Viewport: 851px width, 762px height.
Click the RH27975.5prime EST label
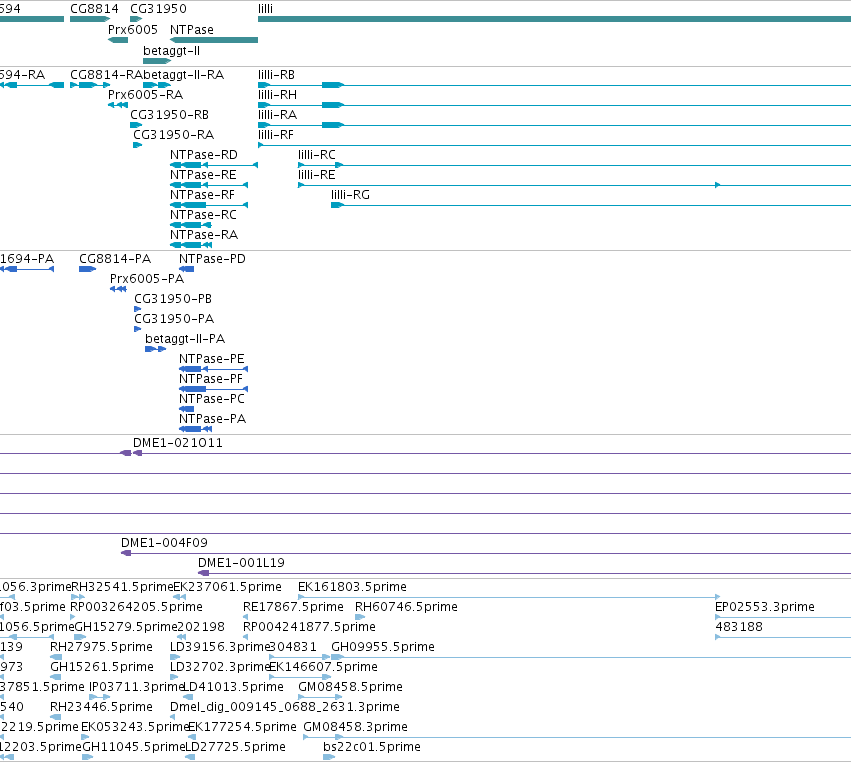[101, 647]
